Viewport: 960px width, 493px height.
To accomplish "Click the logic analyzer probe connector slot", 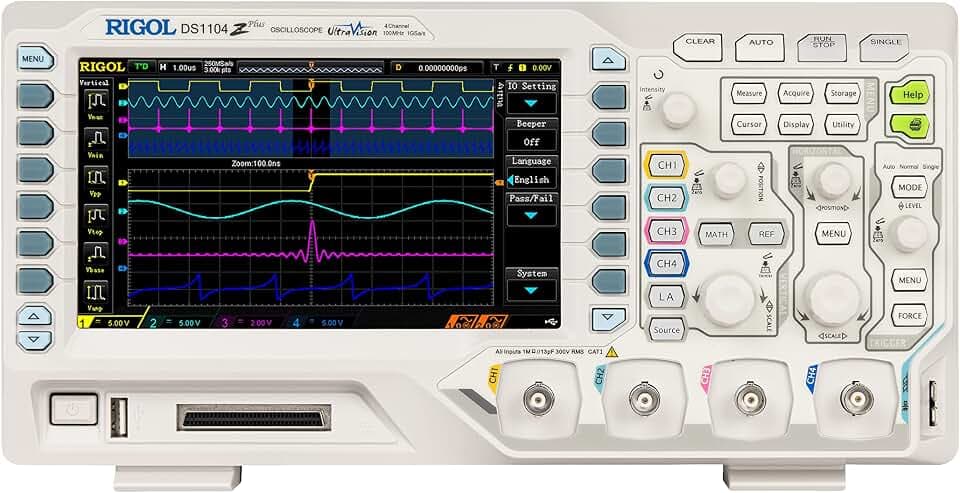I will [x=253, y=417].
